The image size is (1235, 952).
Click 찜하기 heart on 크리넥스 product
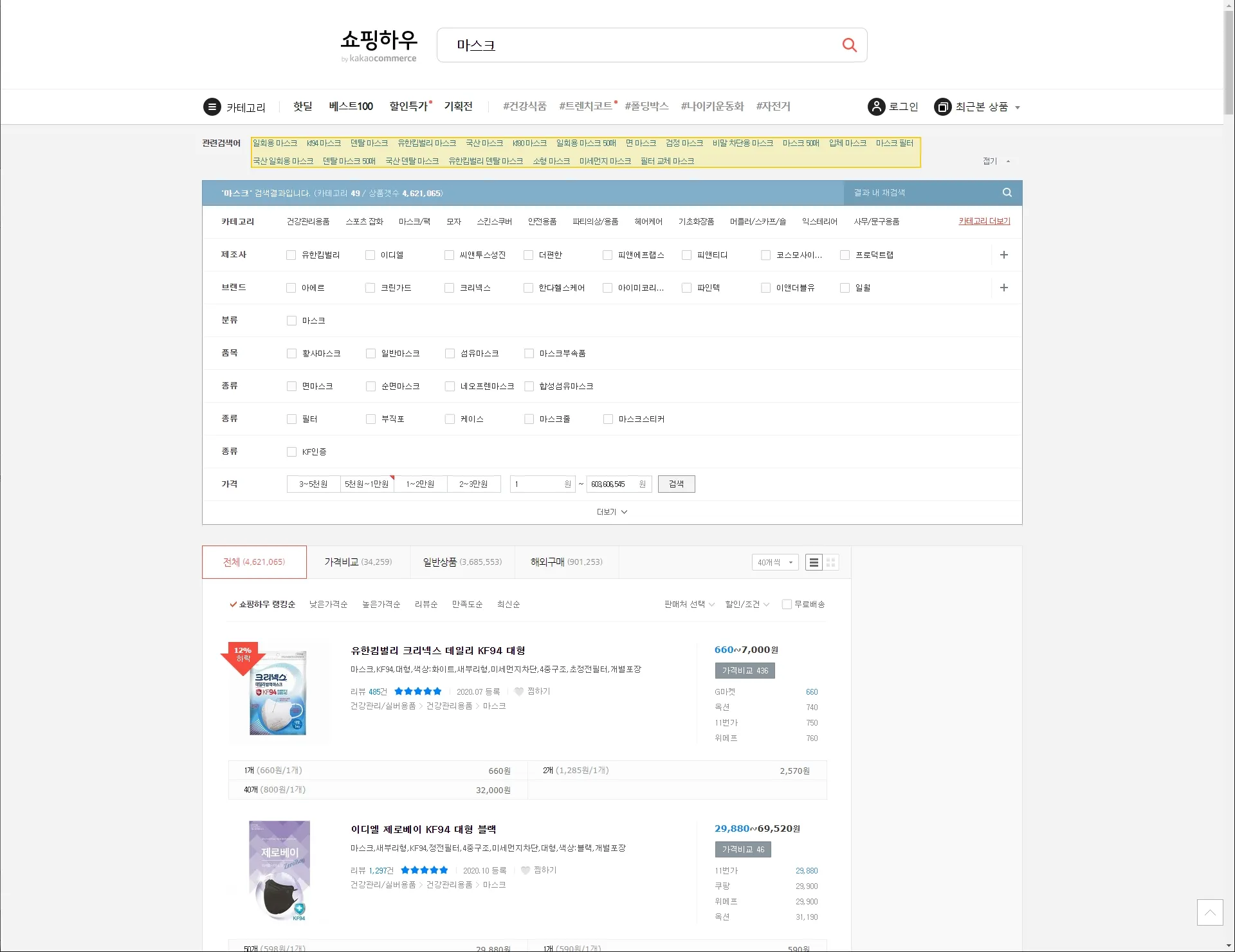pyautogui.click(x=519, y=691)
